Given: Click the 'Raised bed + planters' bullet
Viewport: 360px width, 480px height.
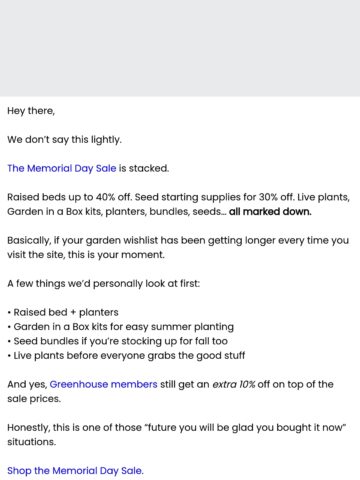Looking at the screenshot, I should point(63,312).
